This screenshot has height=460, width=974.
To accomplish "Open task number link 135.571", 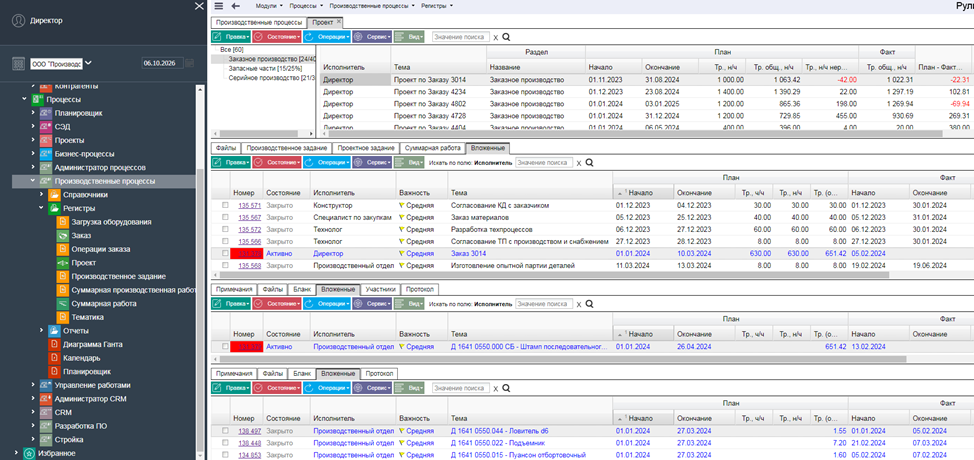I will [x=249, y=205].
